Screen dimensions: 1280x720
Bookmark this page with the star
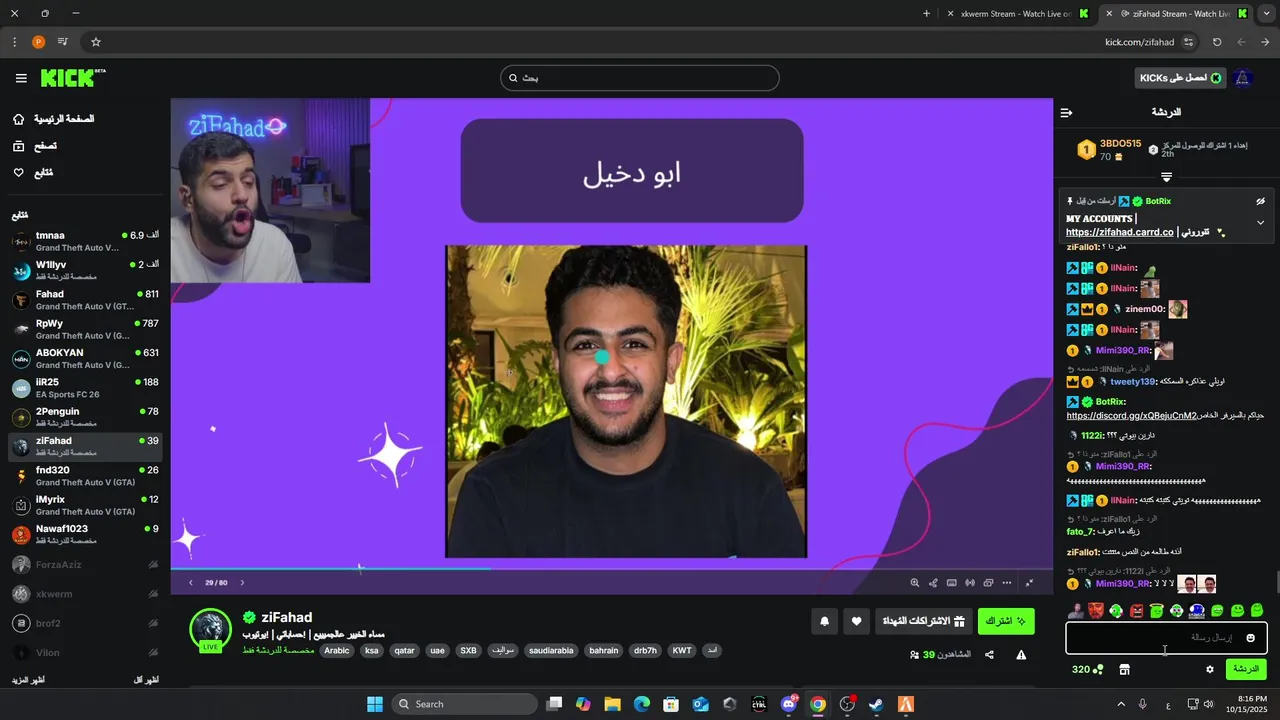pyautogui.click(x=96, y=42)
